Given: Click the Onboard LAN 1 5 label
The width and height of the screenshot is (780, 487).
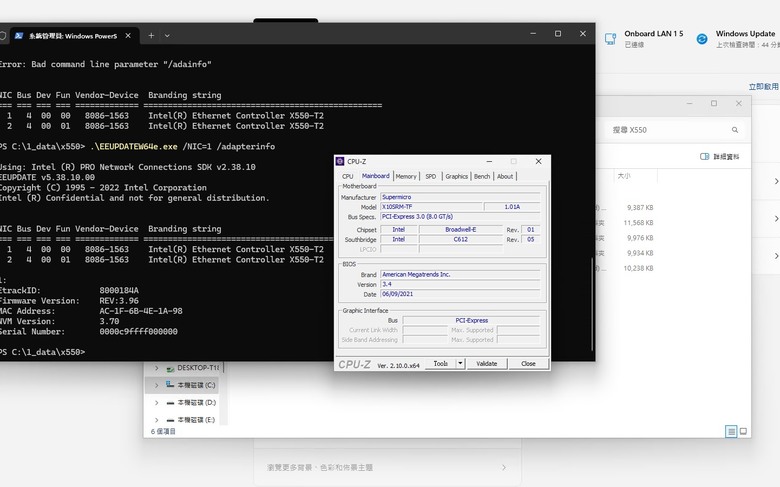Looking at the screenshot, I should pyautogui.click(x=654, y=33).
